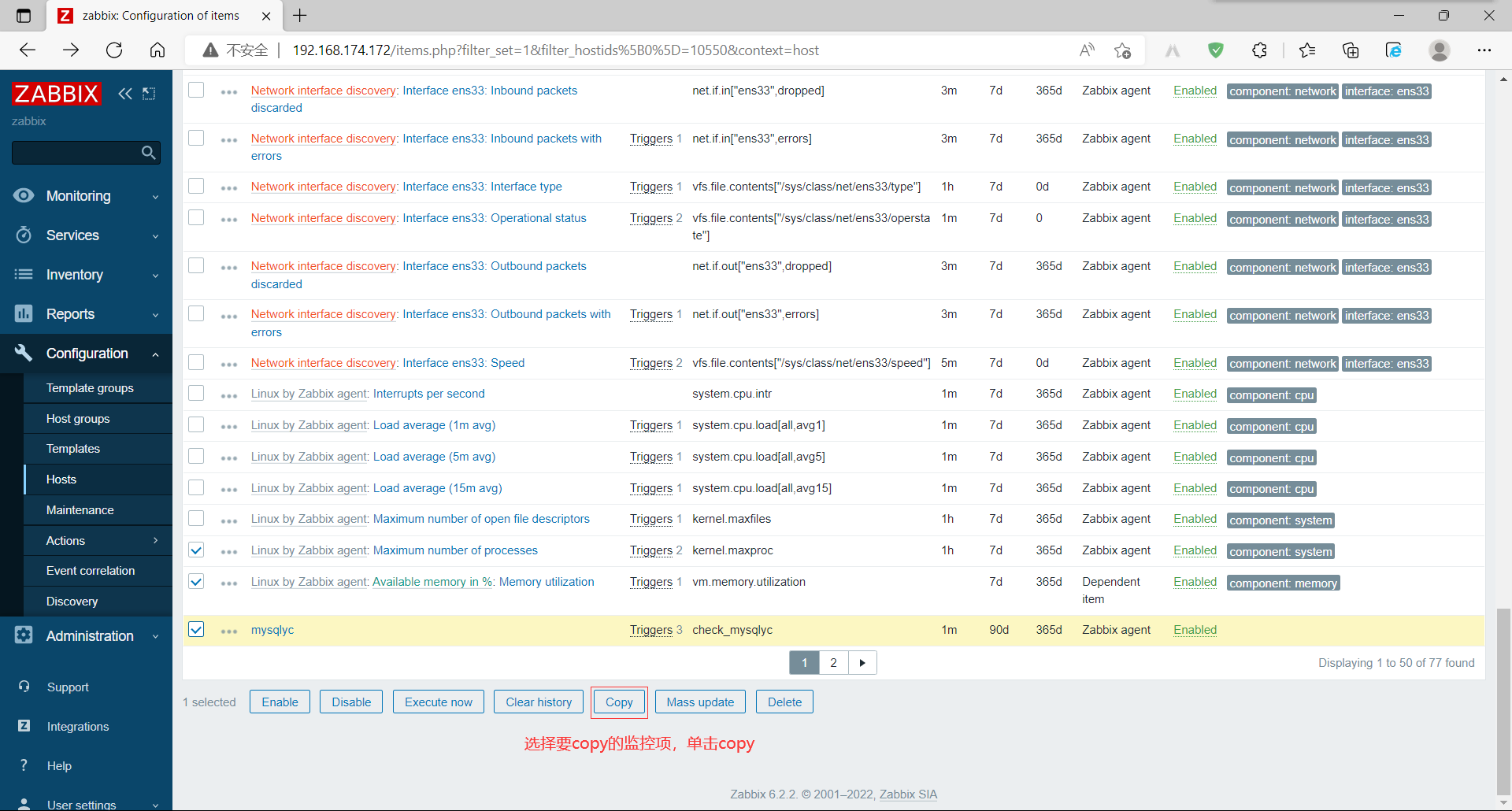Open three-dot menu for Interface ens33: Speed
This screenshot has width=1512, height=811.
pos(229,365)
